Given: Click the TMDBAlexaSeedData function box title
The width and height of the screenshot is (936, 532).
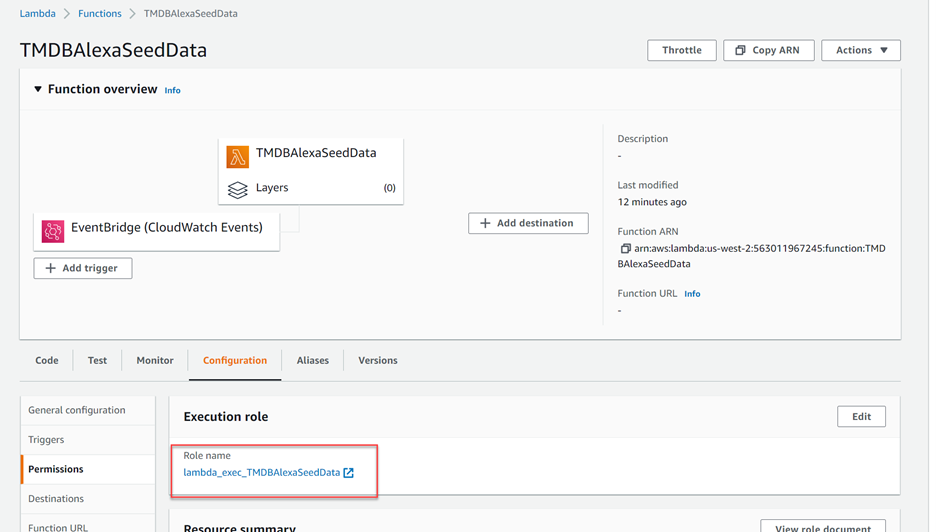Looking at the screenshot, I should 316,153.
